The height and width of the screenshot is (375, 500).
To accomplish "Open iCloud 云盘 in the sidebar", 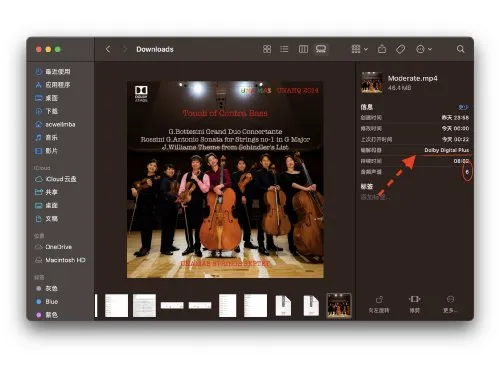I will coord(56,179).
